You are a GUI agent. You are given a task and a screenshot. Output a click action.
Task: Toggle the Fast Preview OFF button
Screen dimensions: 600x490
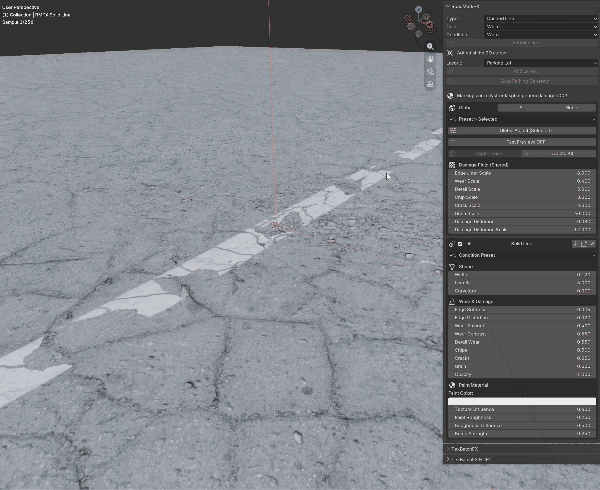pyautogui.click(x=522, y=142)
